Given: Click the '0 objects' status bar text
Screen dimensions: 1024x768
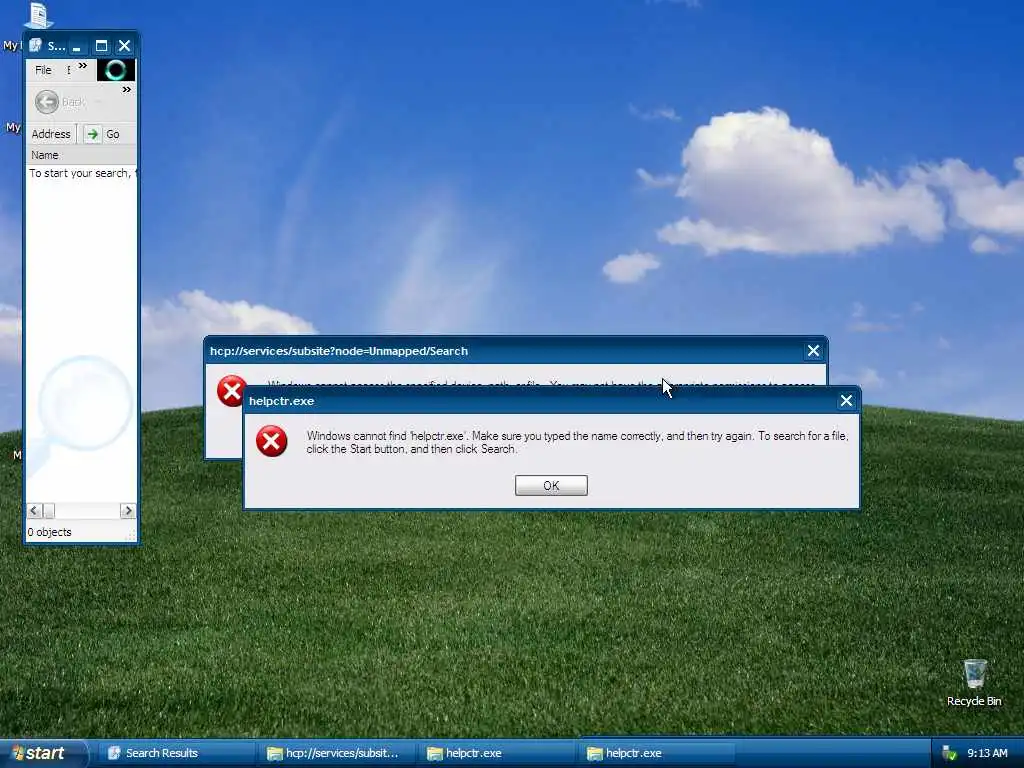Looking at the screenshot, I should 50,532.
